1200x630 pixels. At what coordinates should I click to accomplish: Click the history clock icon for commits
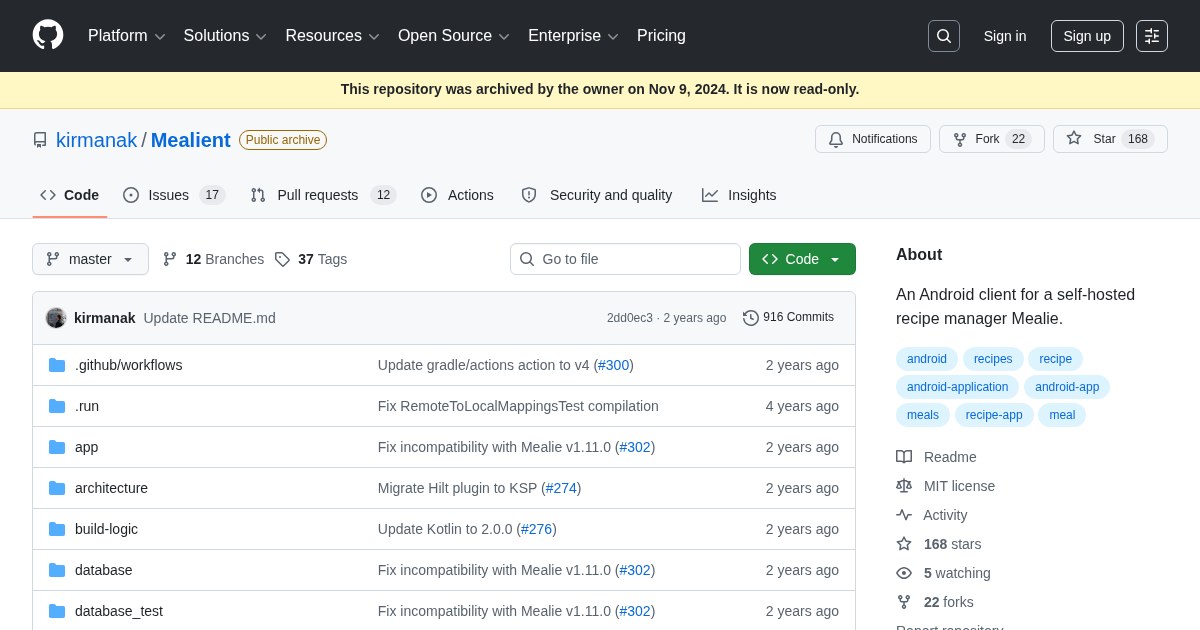[751, 318]
